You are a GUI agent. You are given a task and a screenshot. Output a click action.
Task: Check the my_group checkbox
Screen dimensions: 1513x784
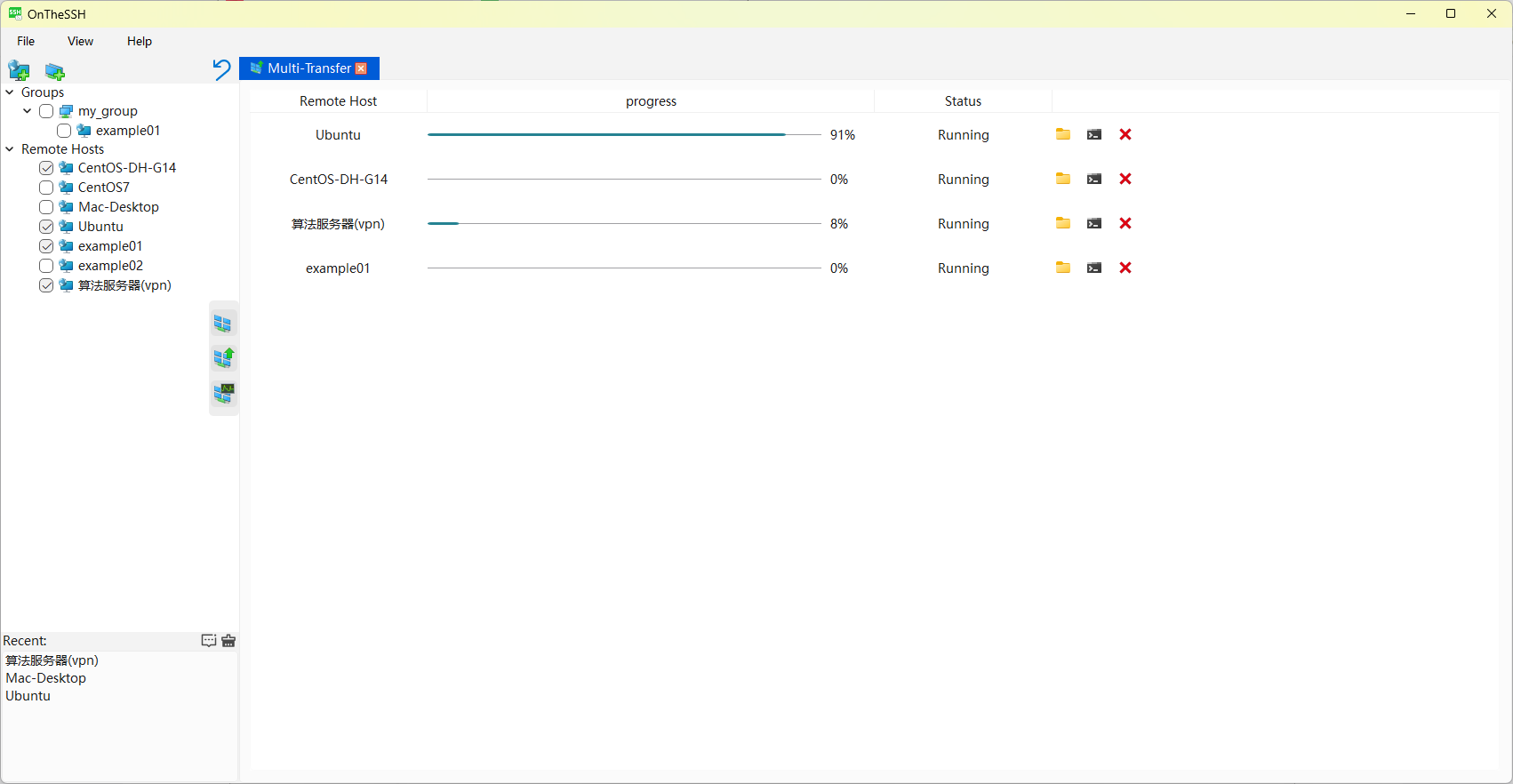coord(46,111)
